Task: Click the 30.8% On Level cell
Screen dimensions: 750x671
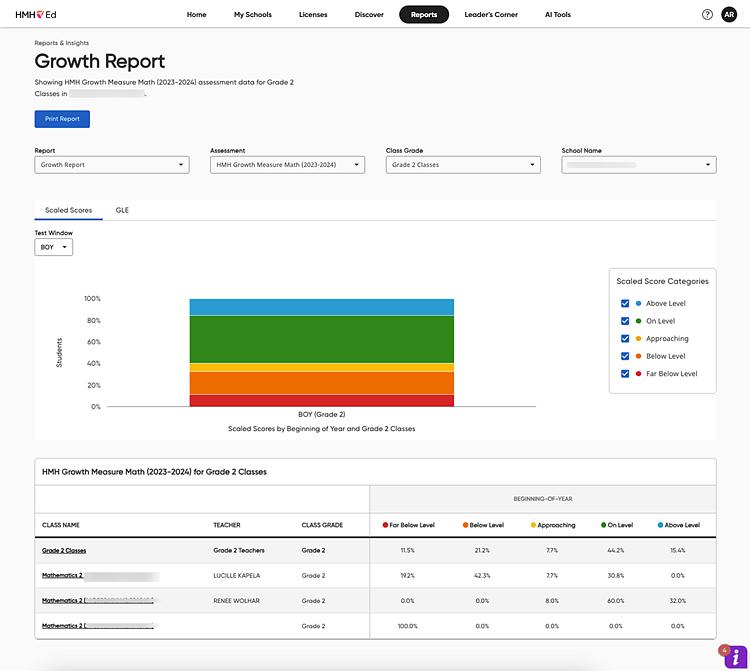Action: pyautogui.click(x=616, y=575)
